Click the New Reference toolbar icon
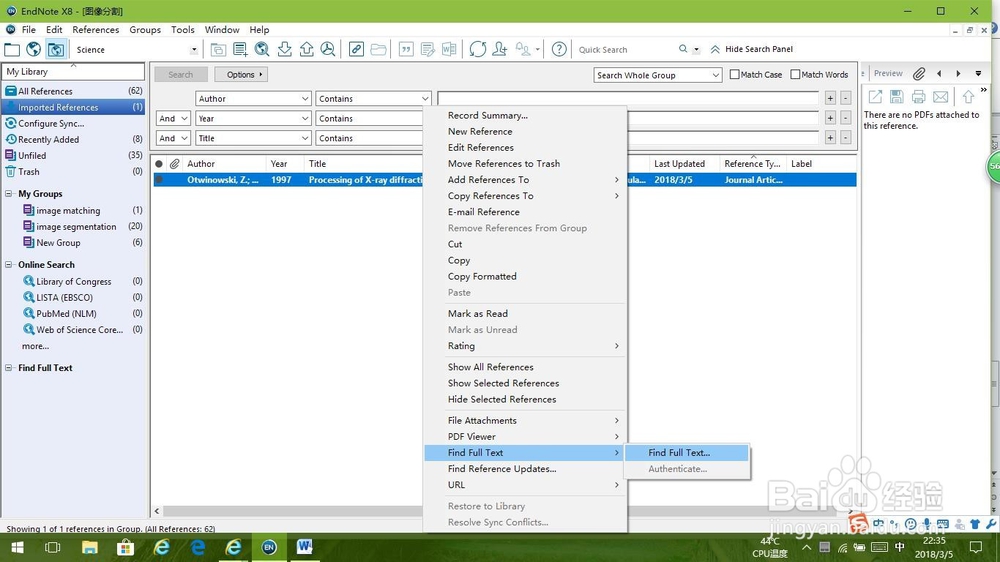 click(240, 49)
